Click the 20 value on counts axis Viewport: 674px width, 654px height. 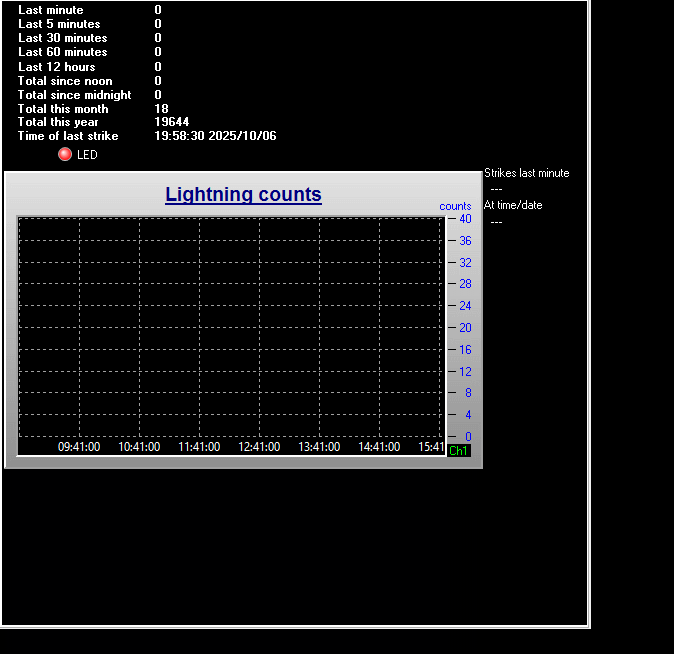[x=465, y=328]
